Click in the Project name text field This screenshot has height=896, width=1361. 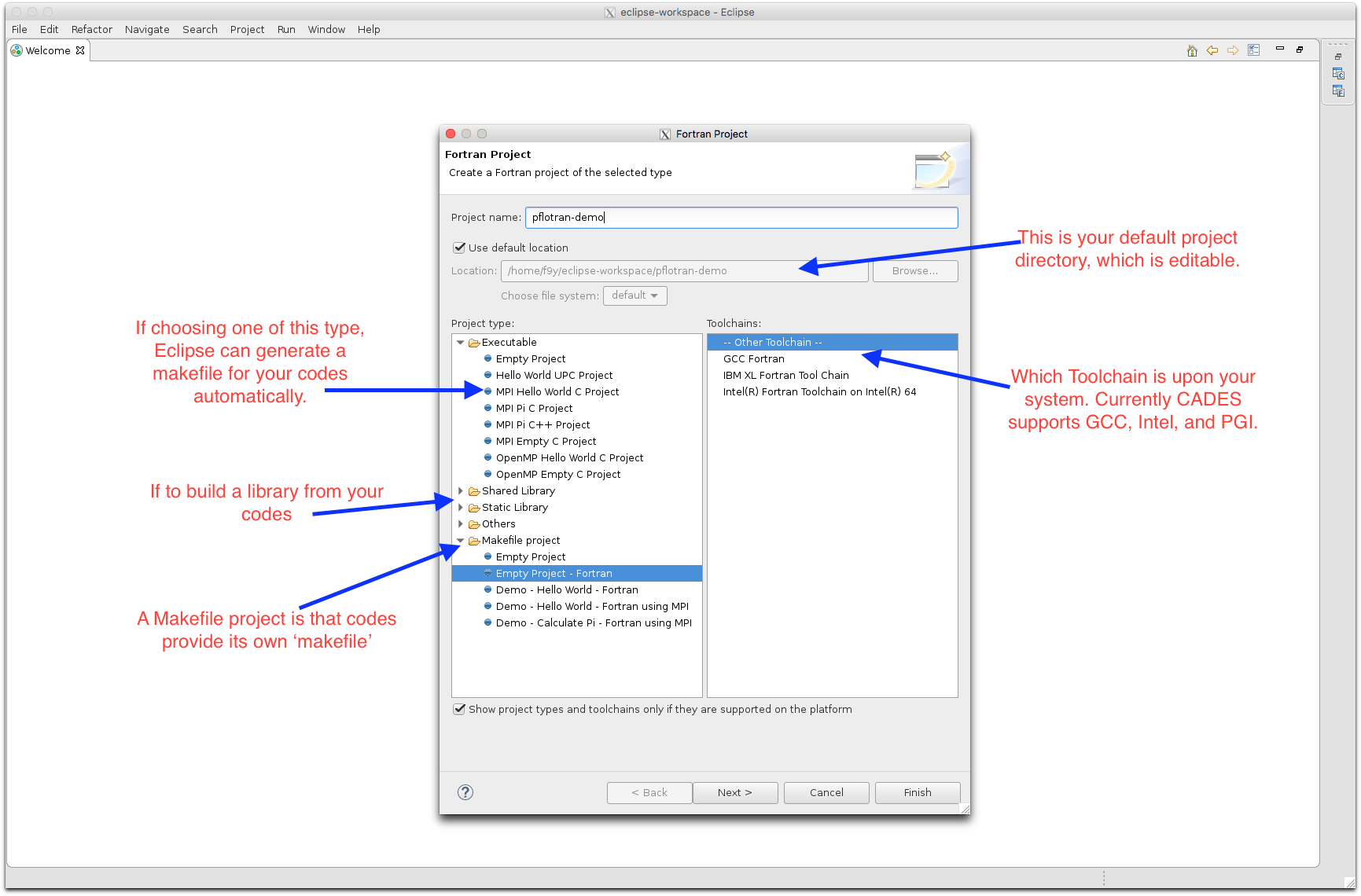[x=741, y=218]
